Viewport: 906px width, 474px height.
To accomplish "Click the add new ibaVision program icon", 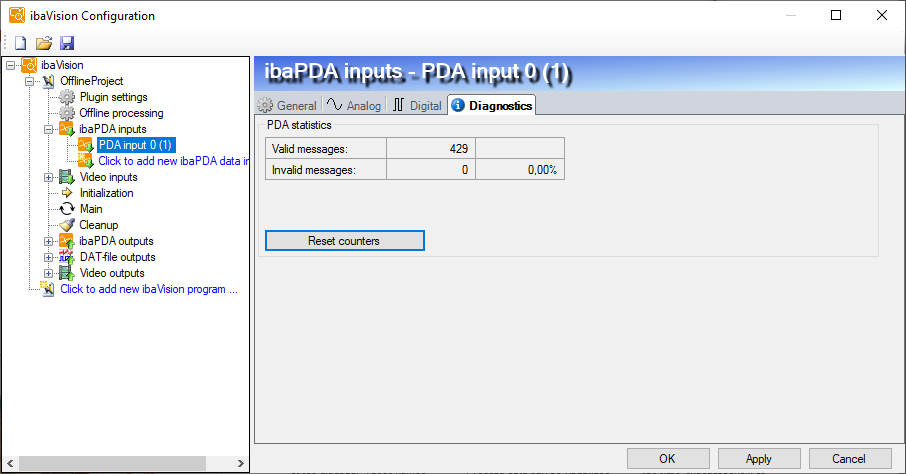I will click(47, 289).
